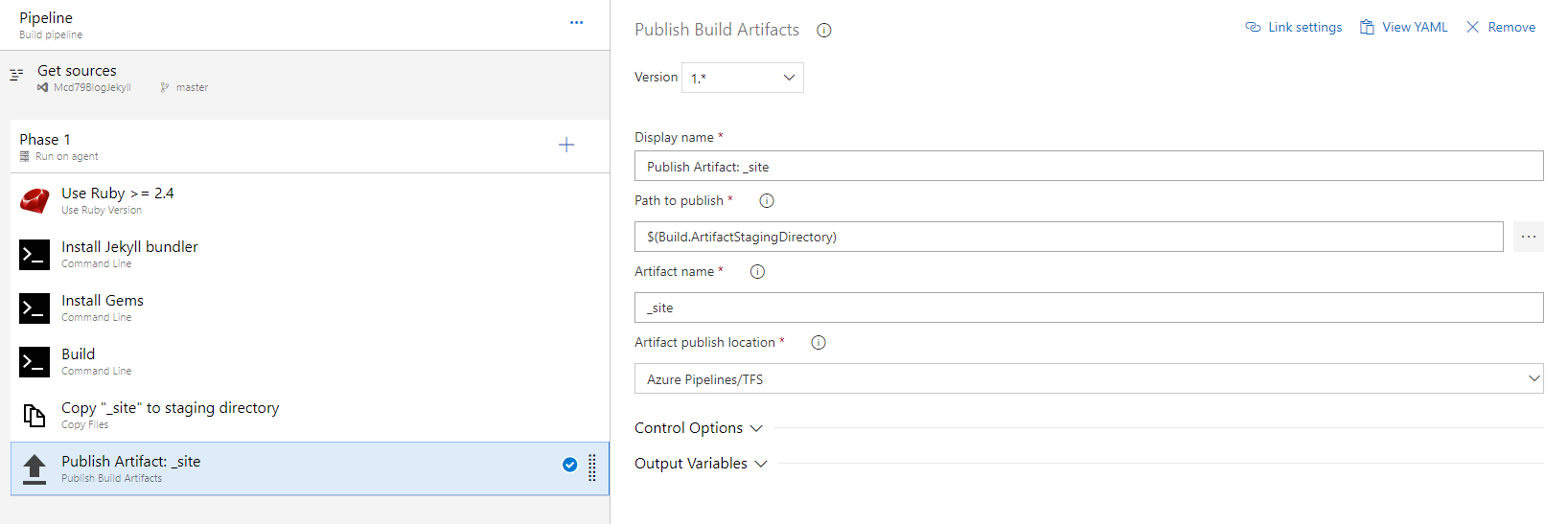1568x524 pixels.
Task: Add a task to Phase 1
Action: point(566,146)
